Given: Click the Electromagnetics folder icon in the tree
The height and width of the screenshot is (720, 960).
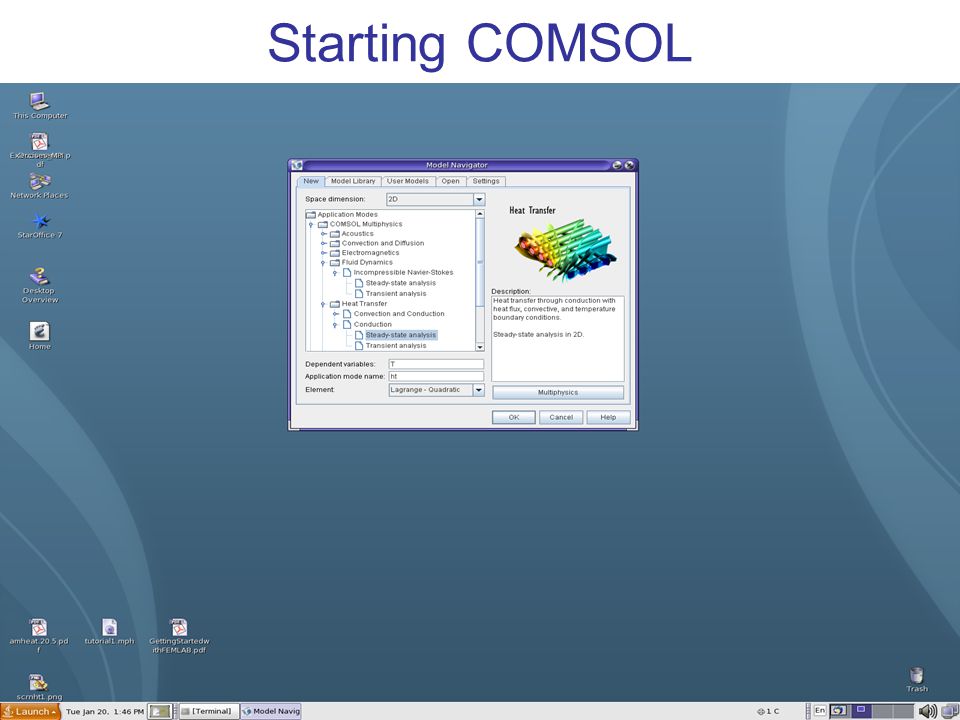Looking at the screenshot, I should pyautogui.click(x=335, y=253).
